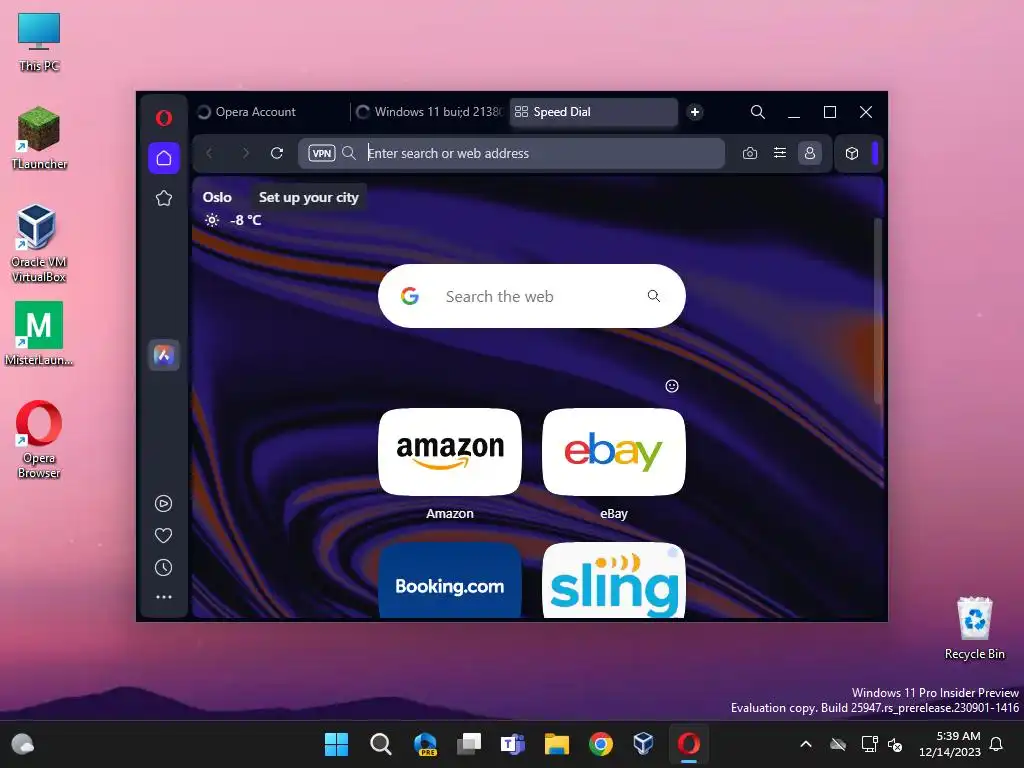Select the Opera Browser desktop shortcut
This screenshot has height=768, width=1024.
(x=39, y=439)
